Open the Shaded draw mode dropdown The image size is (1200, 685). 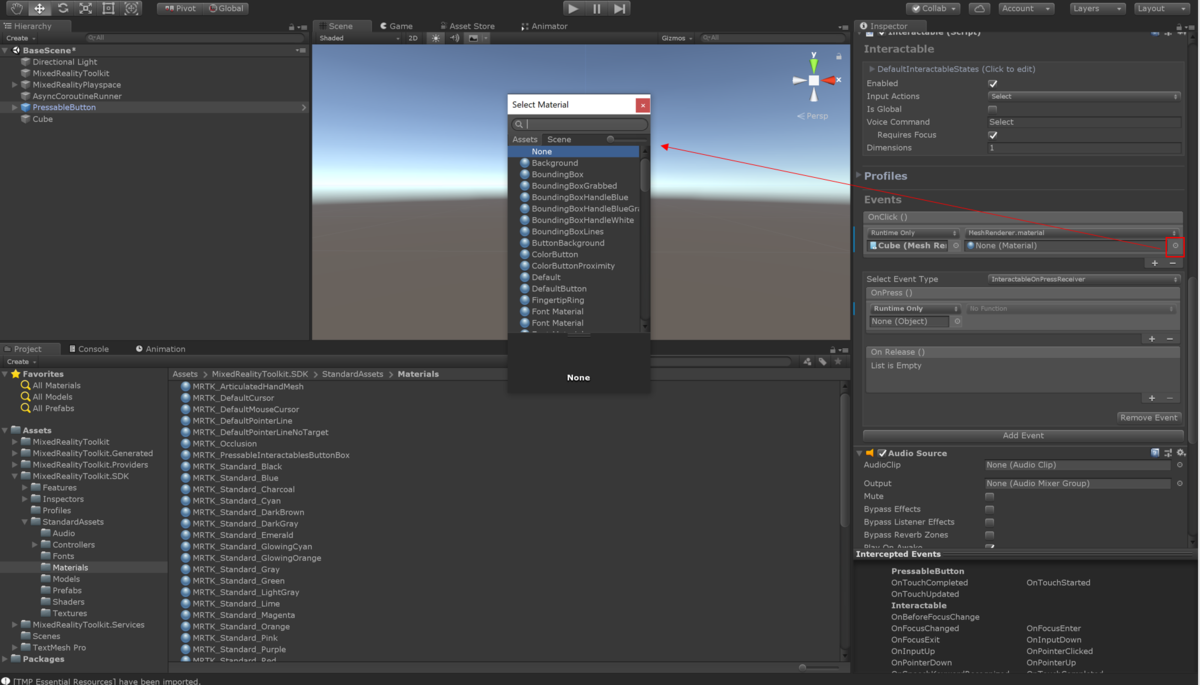(357, 38)
